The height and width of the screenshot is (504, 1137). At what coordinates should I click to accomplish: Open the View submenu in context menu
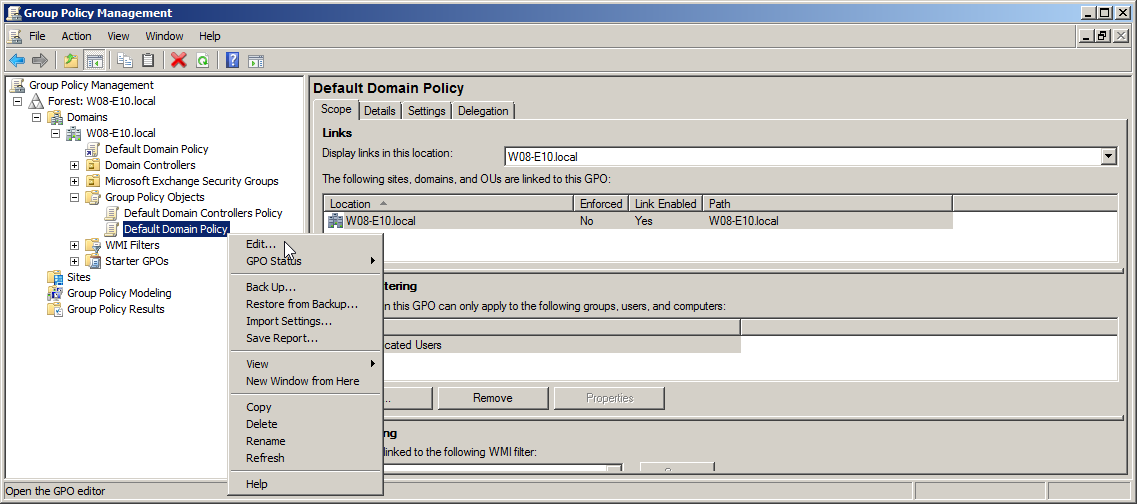coord(305,364)
